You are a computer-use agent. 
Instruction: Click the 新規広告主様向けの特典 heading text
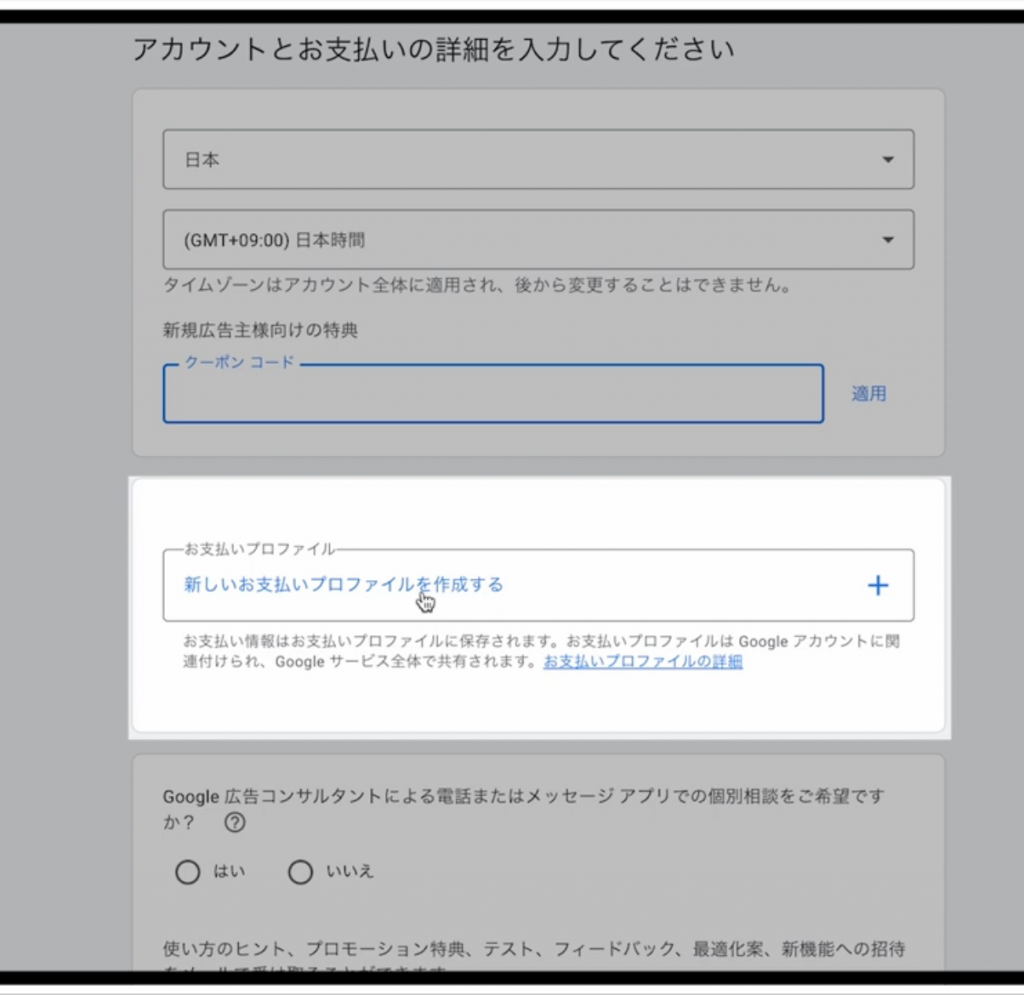click(260, 330)
